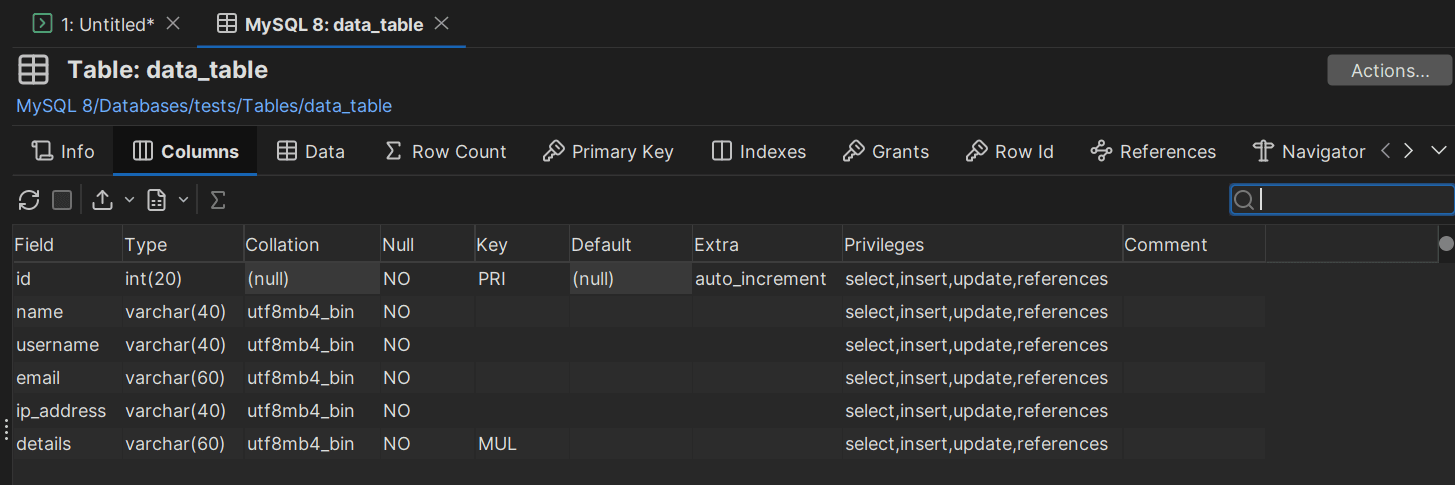This screenshot has height=485, width=1455.
Task: Click the grey dot above the scrollbar
Action: pyautogui.click(x=1446, y=243)
